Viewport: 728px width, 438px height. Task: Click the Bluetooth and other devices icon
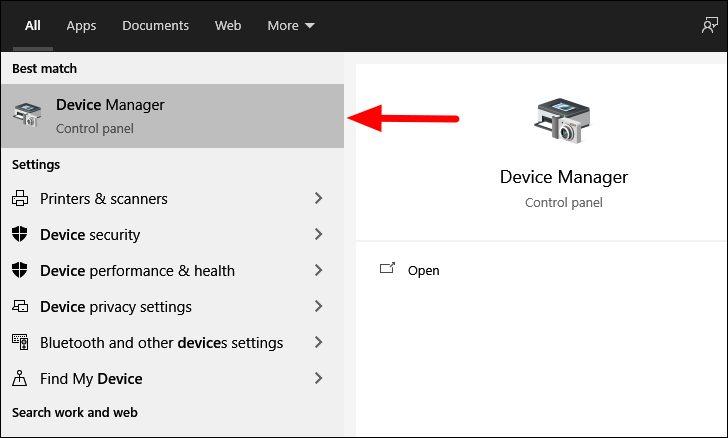tap(20, 342)
